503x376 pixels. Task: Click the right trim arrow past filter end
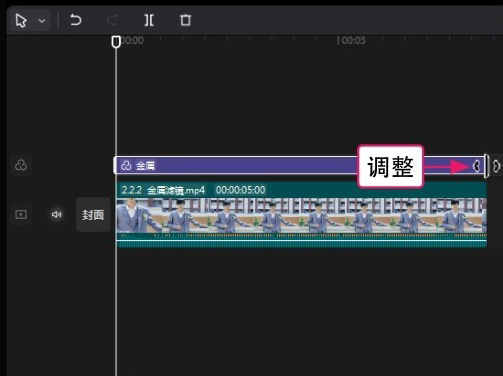496,166
